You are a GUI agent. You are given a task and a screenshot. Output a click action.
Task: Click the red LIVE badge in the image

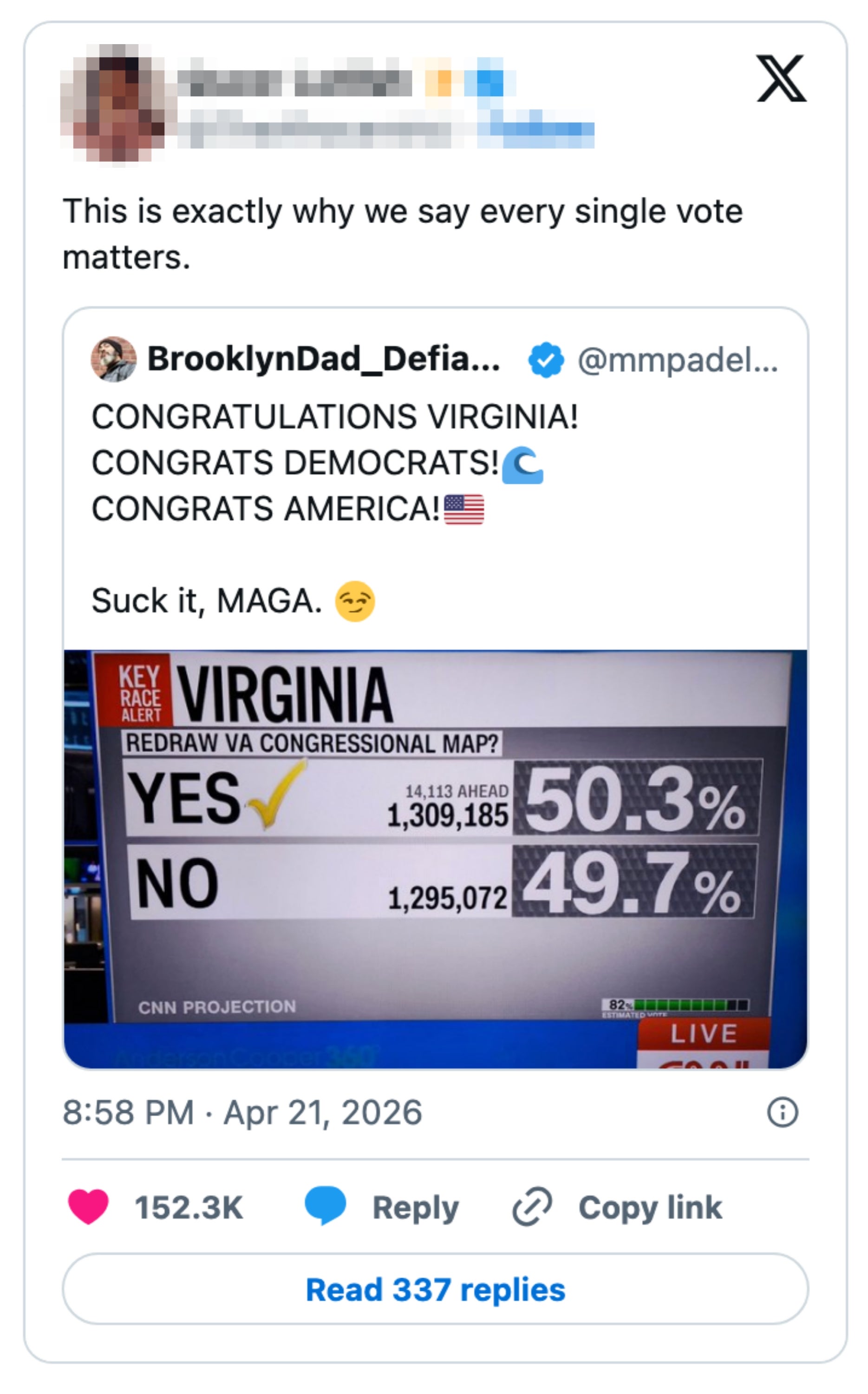click(x=704, y=1034)
